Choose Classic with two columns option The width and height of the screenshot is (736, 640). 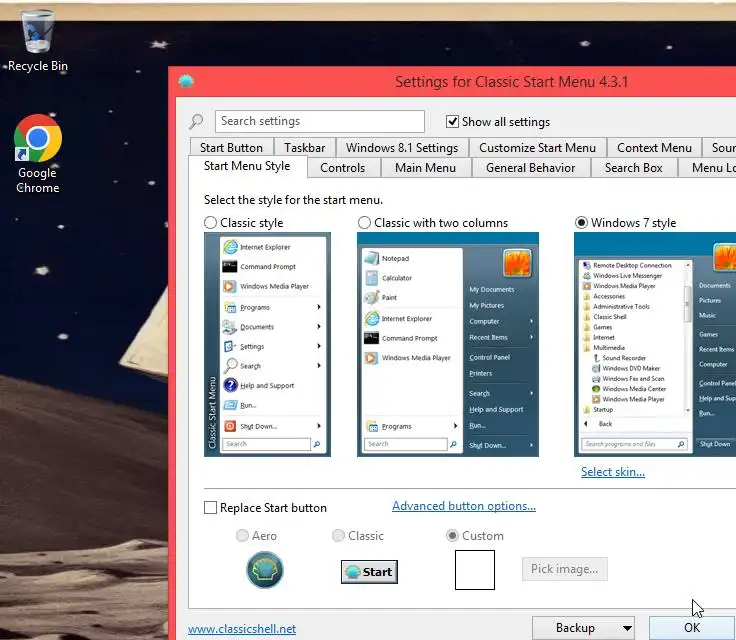(364, 223)
